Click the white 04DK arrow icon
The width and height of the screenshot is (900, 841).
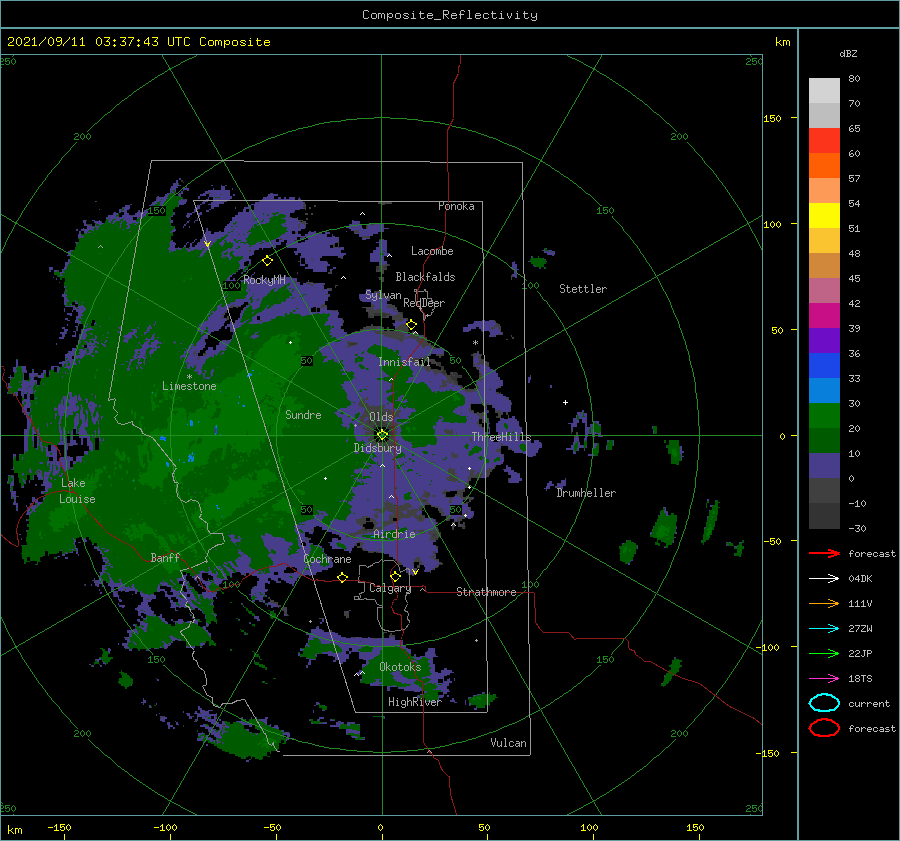click(824, 579)
